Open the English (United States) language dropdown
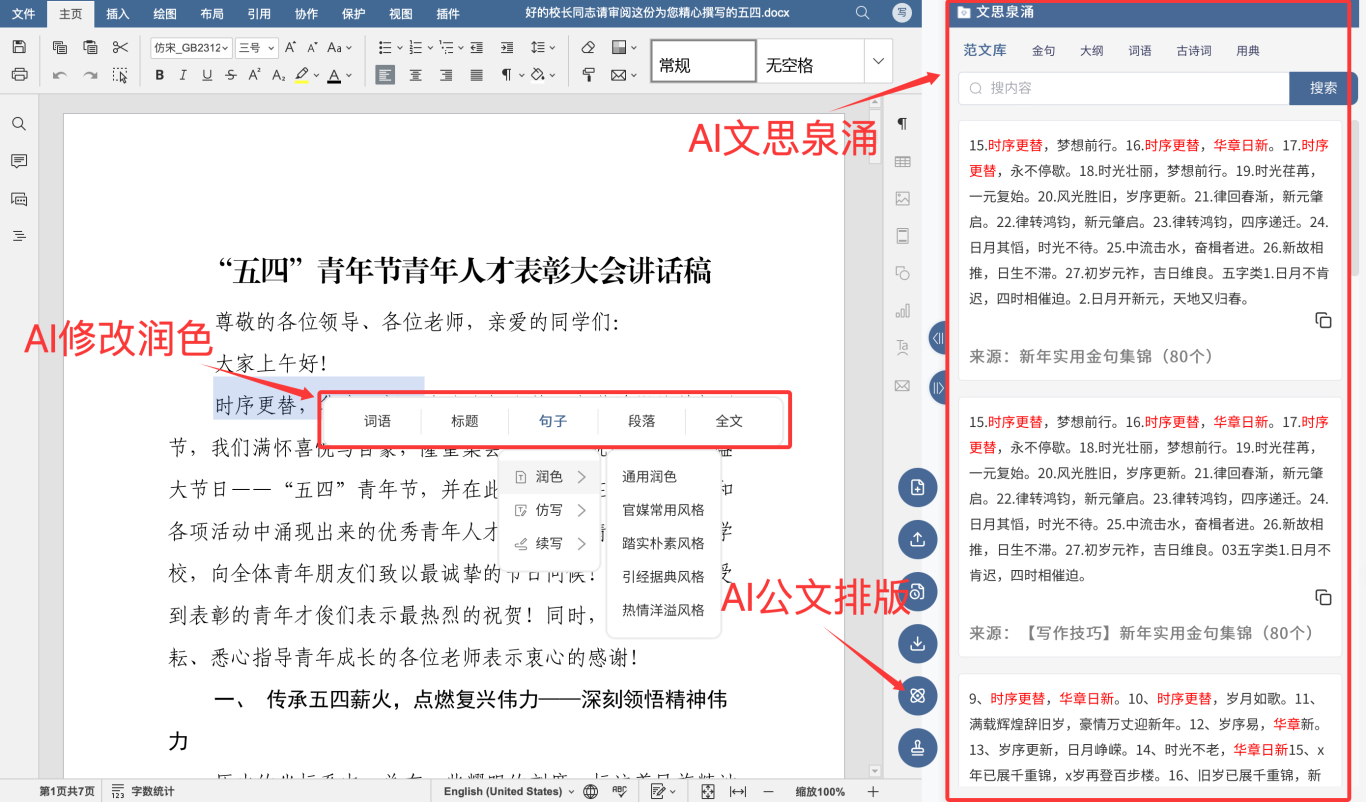The height and width of the screenshot is (802, 1366). tap(509, 791)
